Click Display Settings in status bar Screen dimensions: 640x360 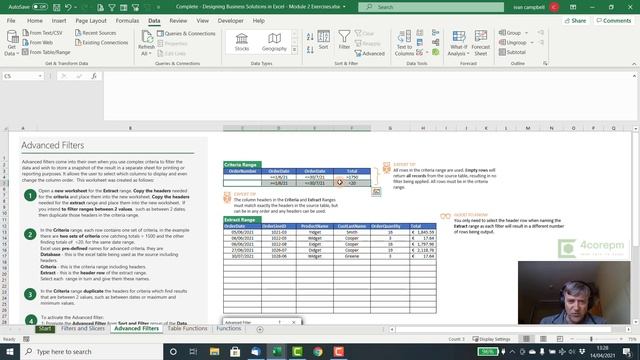491,339
